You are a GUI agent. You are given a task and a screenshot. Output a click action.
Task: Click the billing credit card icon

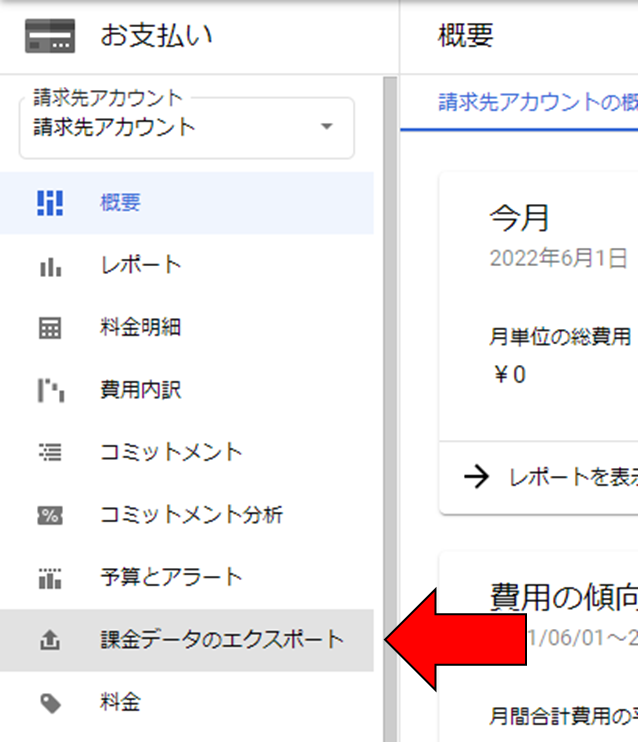coord(50,36)
